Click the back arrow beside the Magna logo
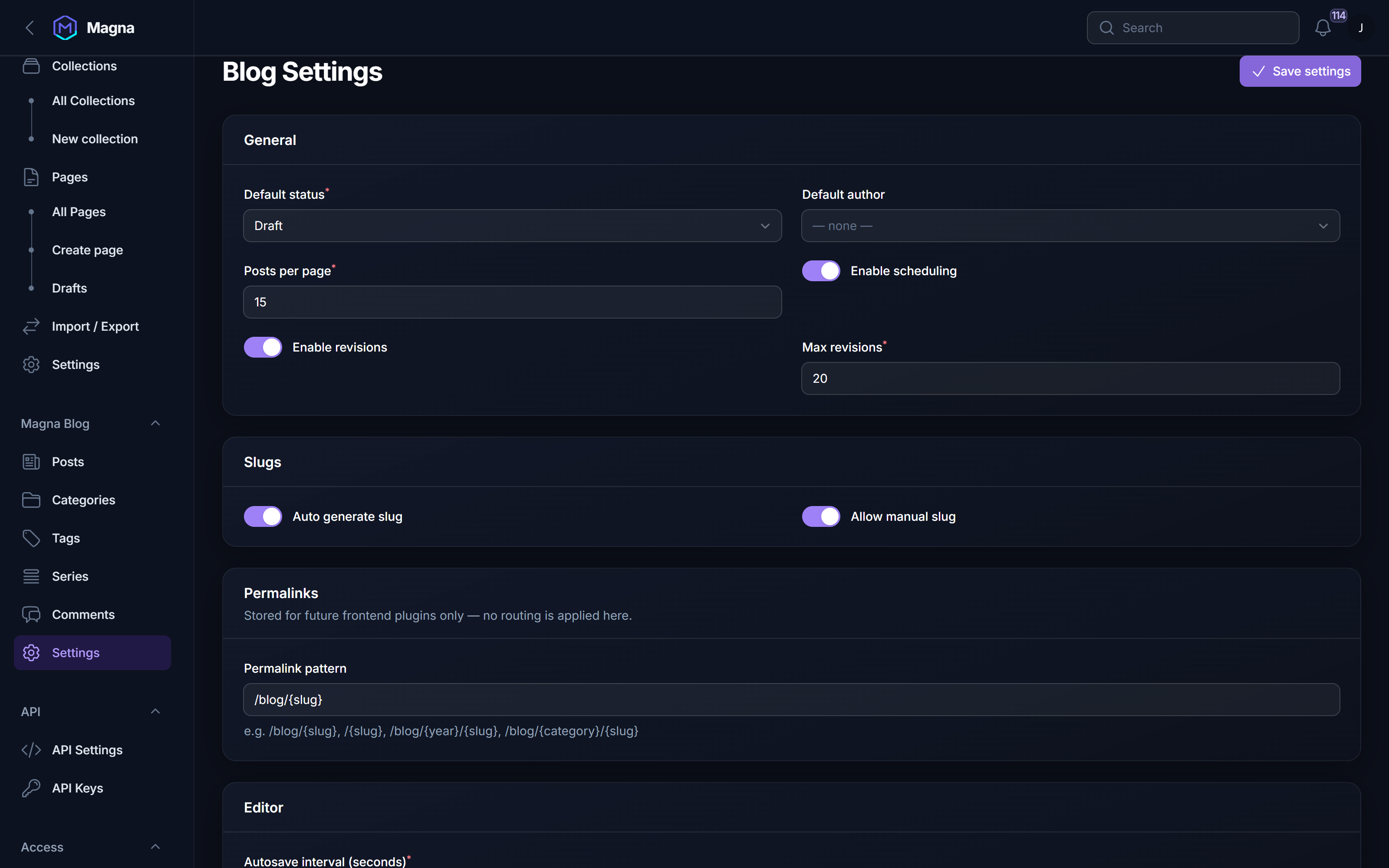 [30, 27]
